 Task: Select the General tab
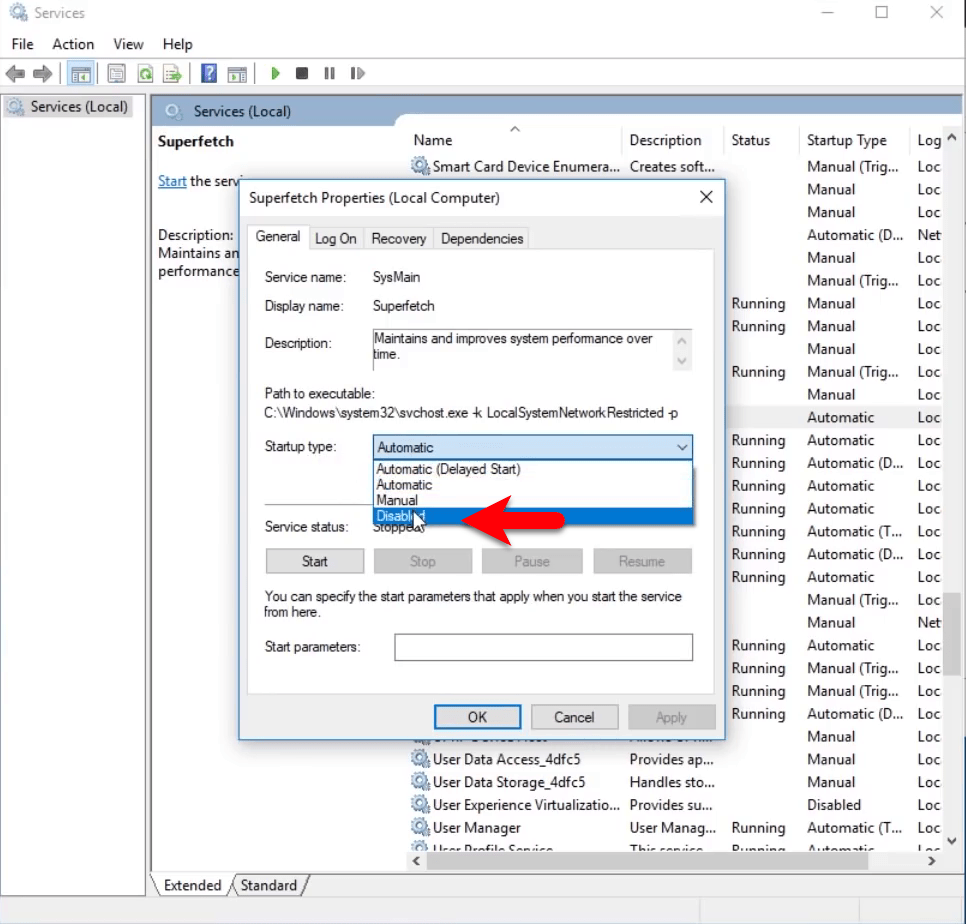[x=278, y=237]
